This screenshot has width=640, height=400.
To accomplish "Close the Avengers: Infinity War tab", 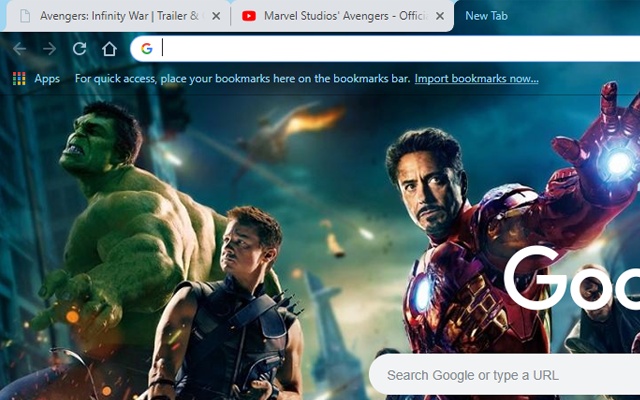I will click(x=216, y=16).
